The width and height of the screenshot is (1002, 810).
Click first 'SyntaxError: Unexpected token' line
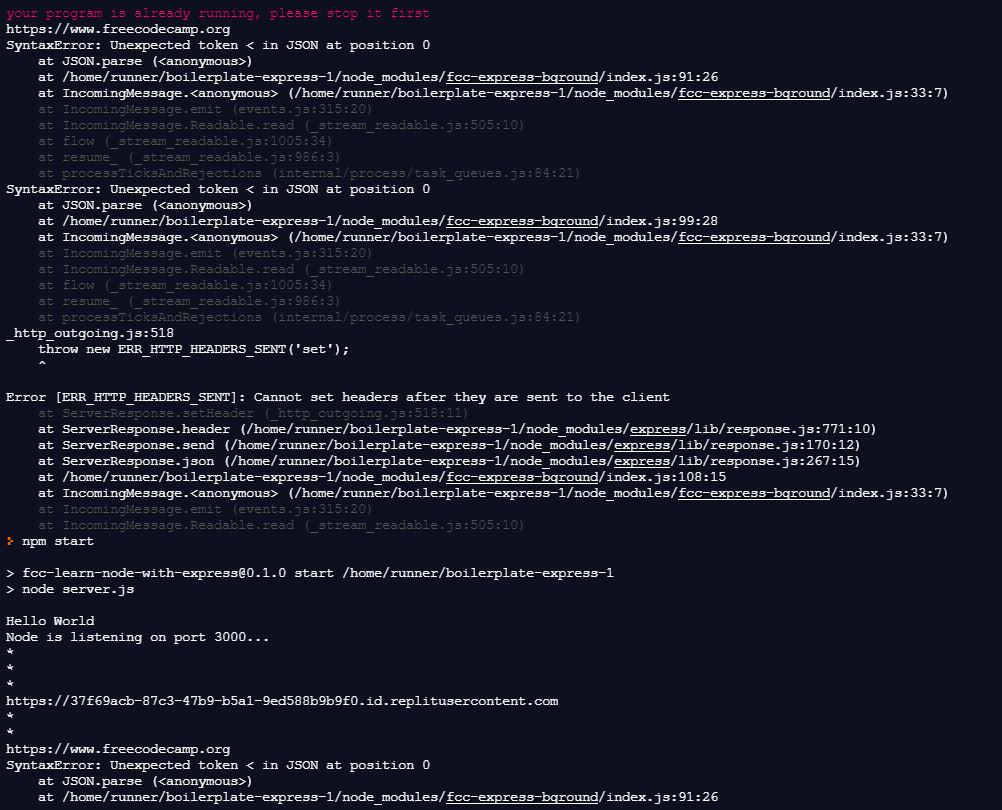pos(218,45)
